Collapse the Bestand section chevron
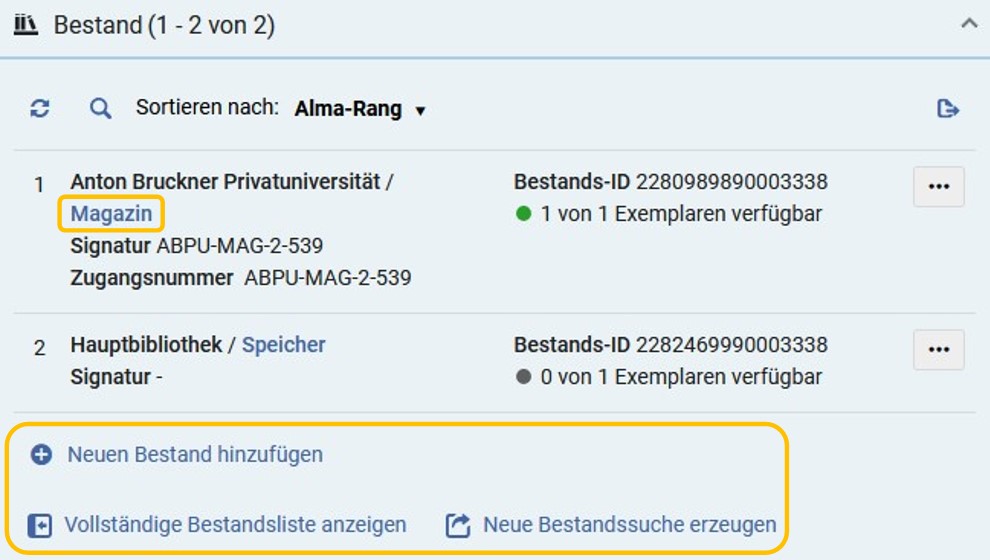990x560 pixels. [969, 24]
